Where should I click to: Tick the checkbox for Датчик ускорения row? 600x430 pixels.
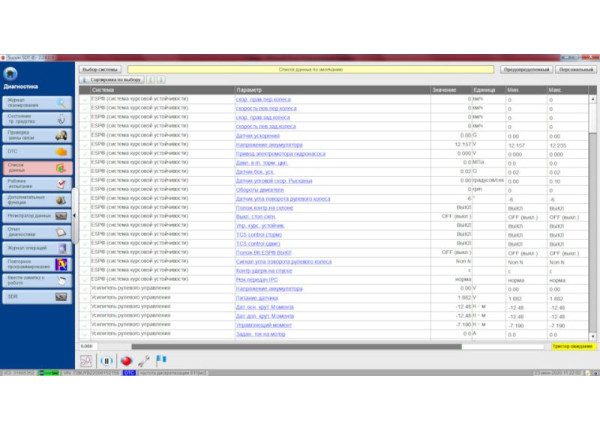pos(85,135)
